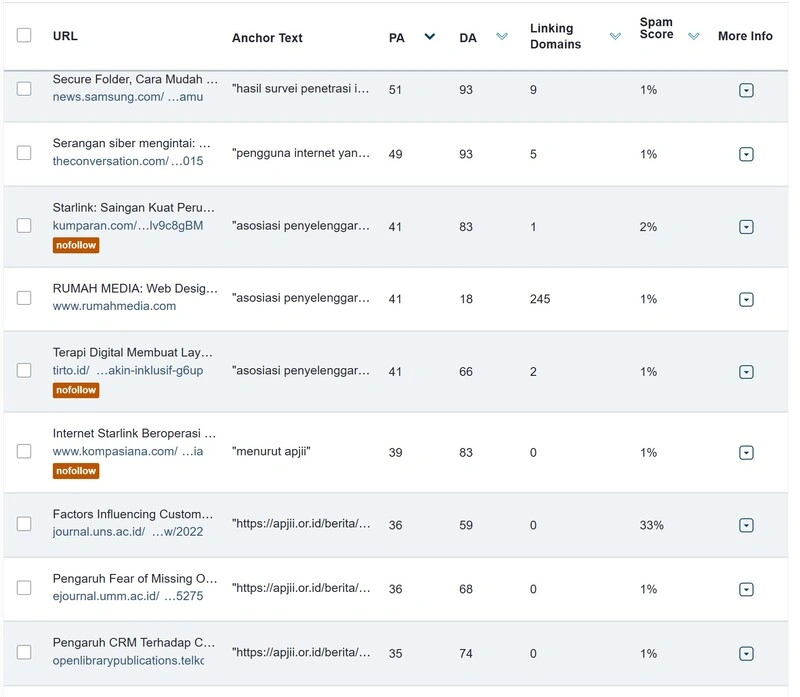Expand More Info for openlibrarypublications row
The width and height of the screenshot is (800, 697).
tap(746, 654)
